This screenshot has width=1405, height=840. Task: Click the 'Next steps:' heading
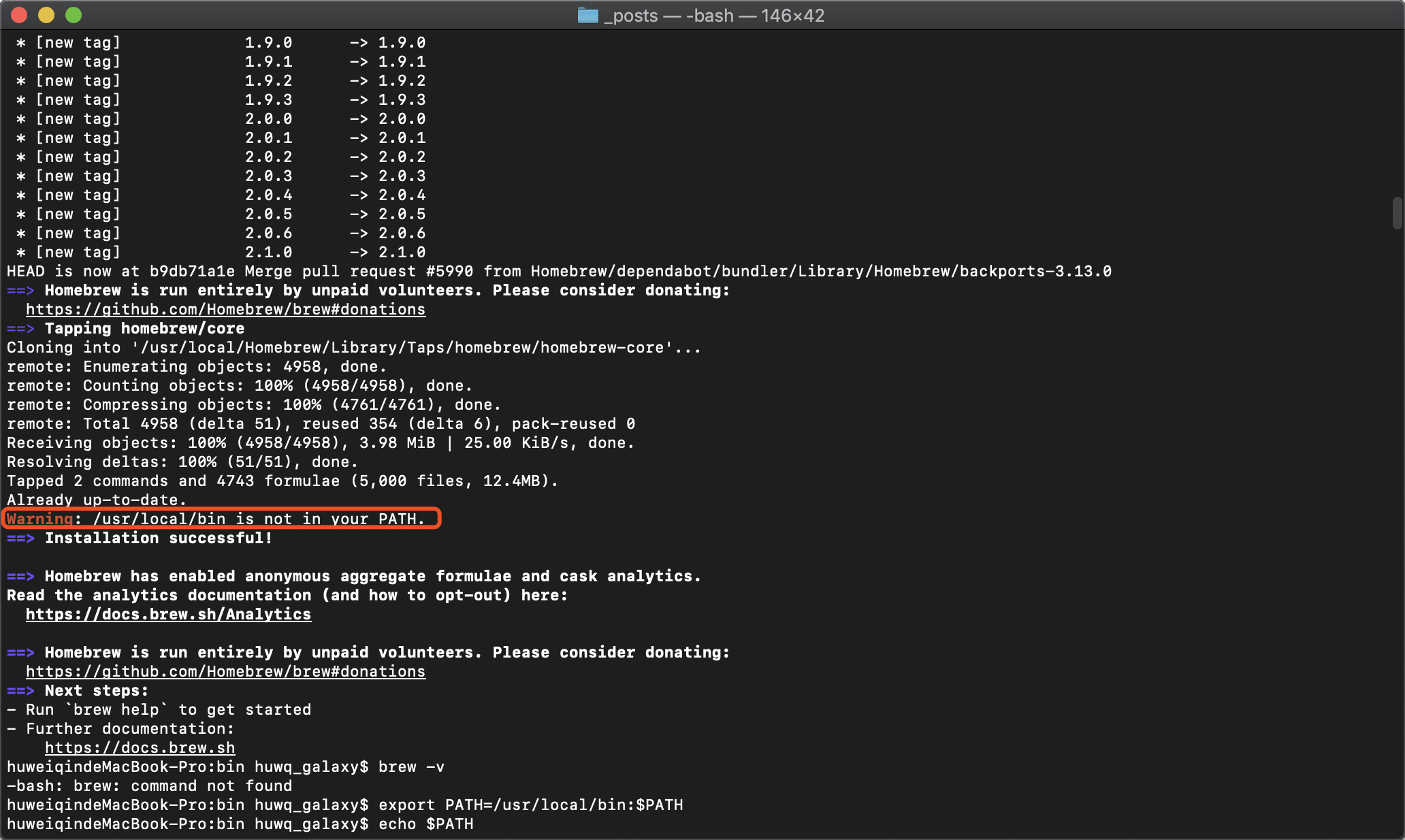96,691
